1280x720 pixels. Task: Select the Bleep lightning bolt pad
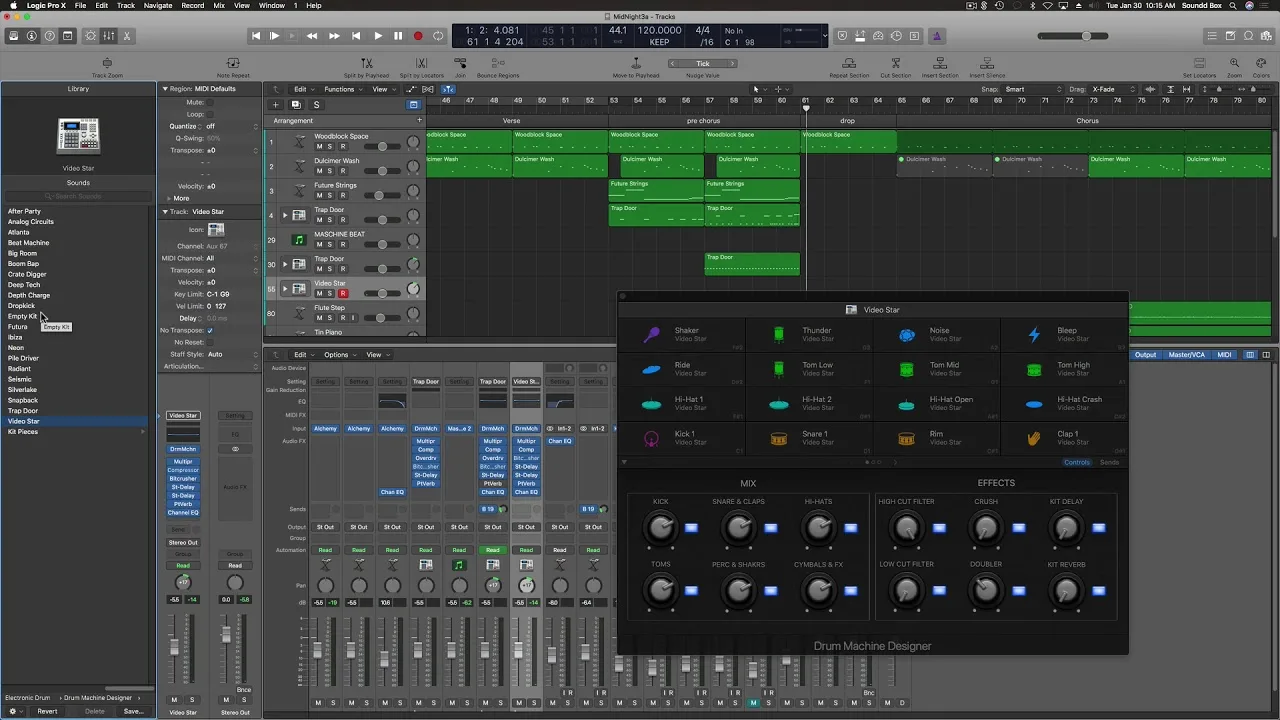(x=1034, y=335)
